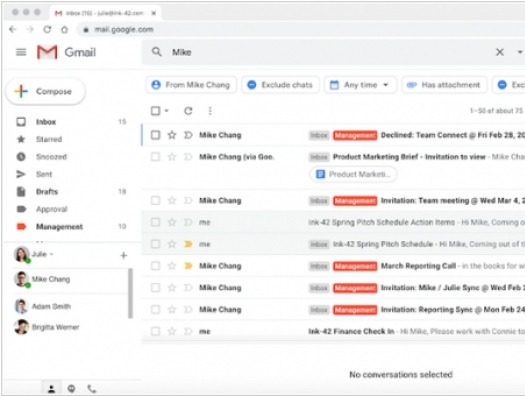The image size is (525, 396).
Task: Open select-all dropdown arrow
Action: 166,111
